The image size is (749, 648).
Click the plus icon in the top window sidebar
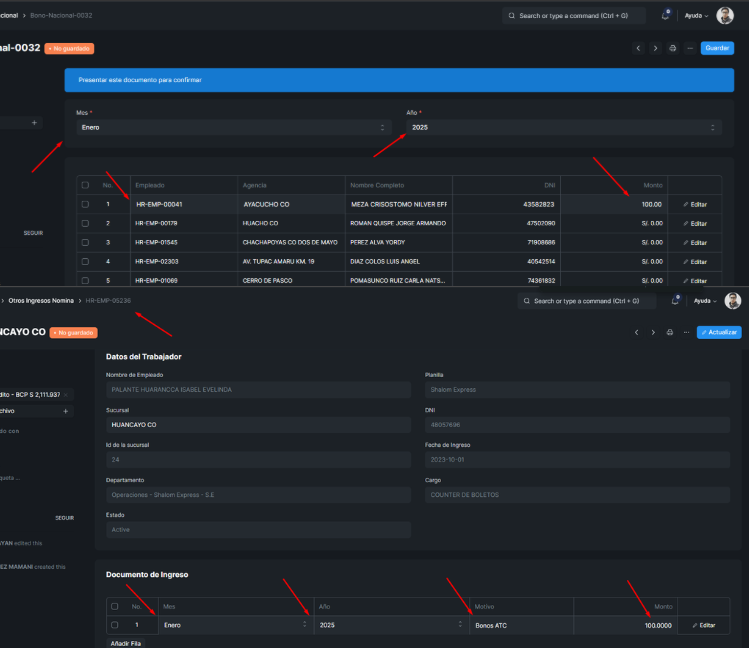[x=34, y=123]
